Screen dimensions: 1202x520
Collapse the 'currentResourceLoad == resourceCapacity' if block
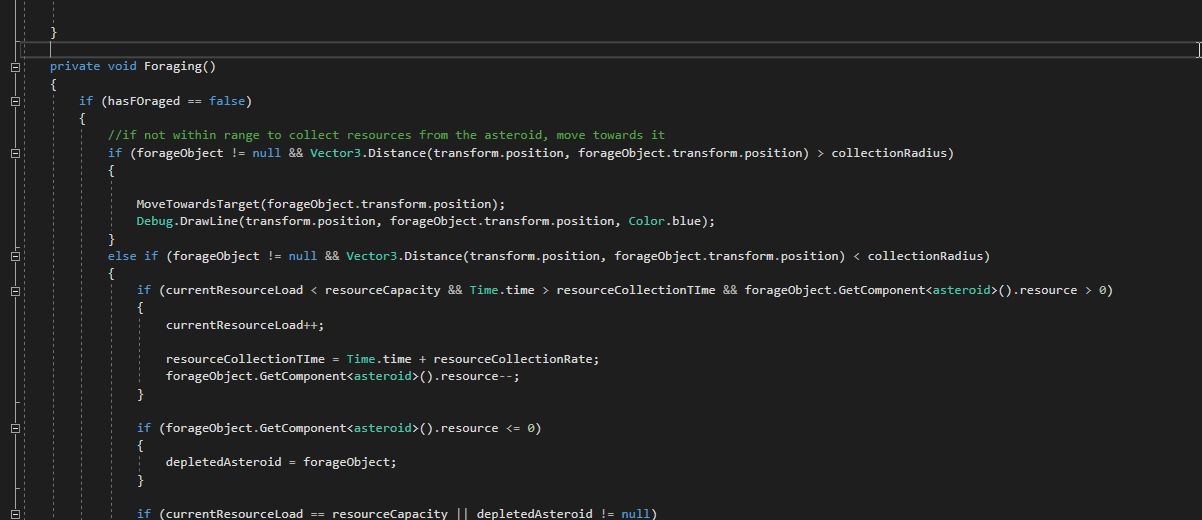(15, 513)
